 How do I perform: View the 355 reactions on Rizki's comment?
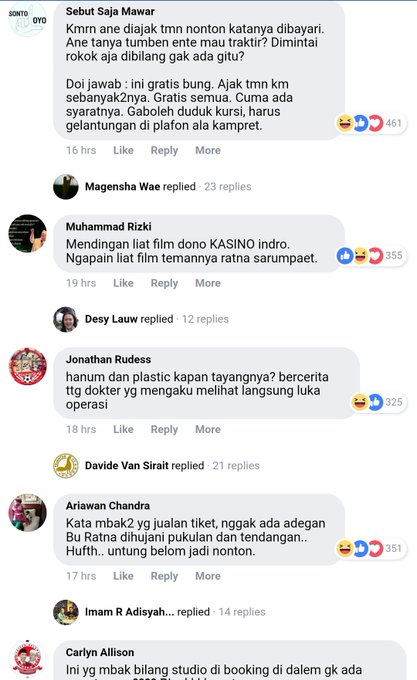coord(371,255)
